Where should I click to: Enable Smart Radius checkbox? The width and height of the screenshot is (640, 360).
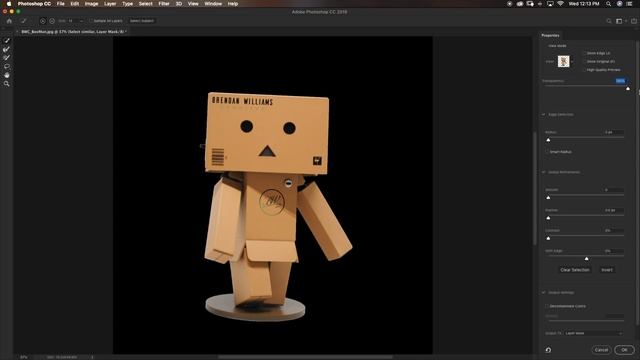pyautogui.click(x=547, y=152)
